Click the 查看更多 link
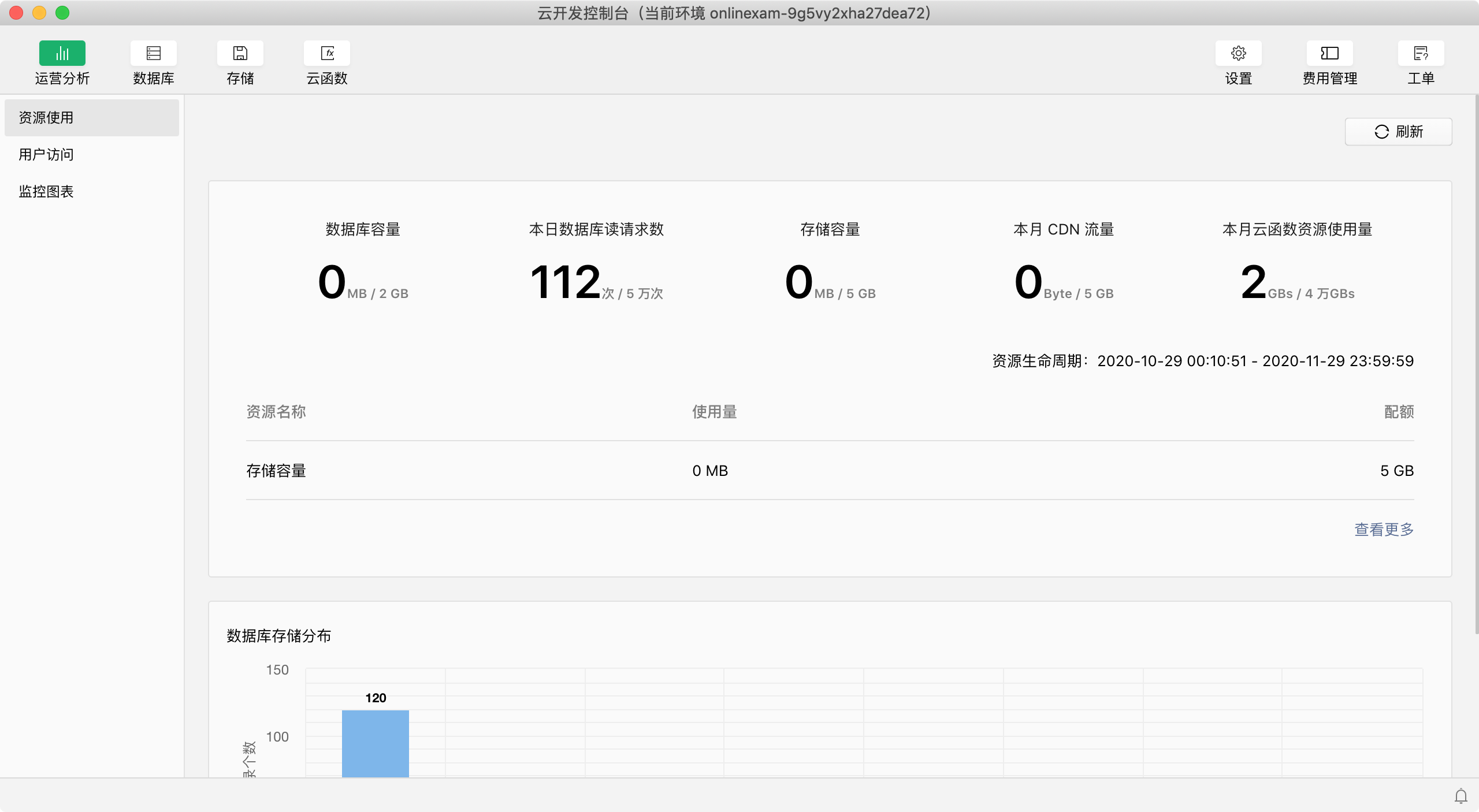Viewport: 1479px width, 812px height. point(1384,529)
